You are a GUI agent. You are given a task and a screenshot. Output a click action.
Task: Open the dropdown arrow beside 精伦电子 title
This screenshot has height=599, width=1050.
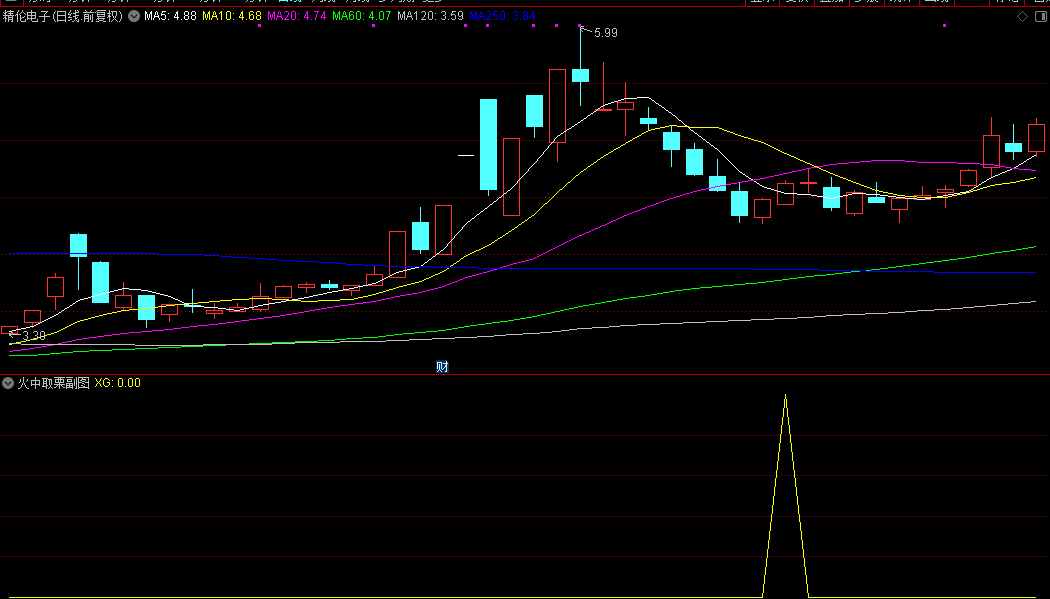tap(134, 17)
